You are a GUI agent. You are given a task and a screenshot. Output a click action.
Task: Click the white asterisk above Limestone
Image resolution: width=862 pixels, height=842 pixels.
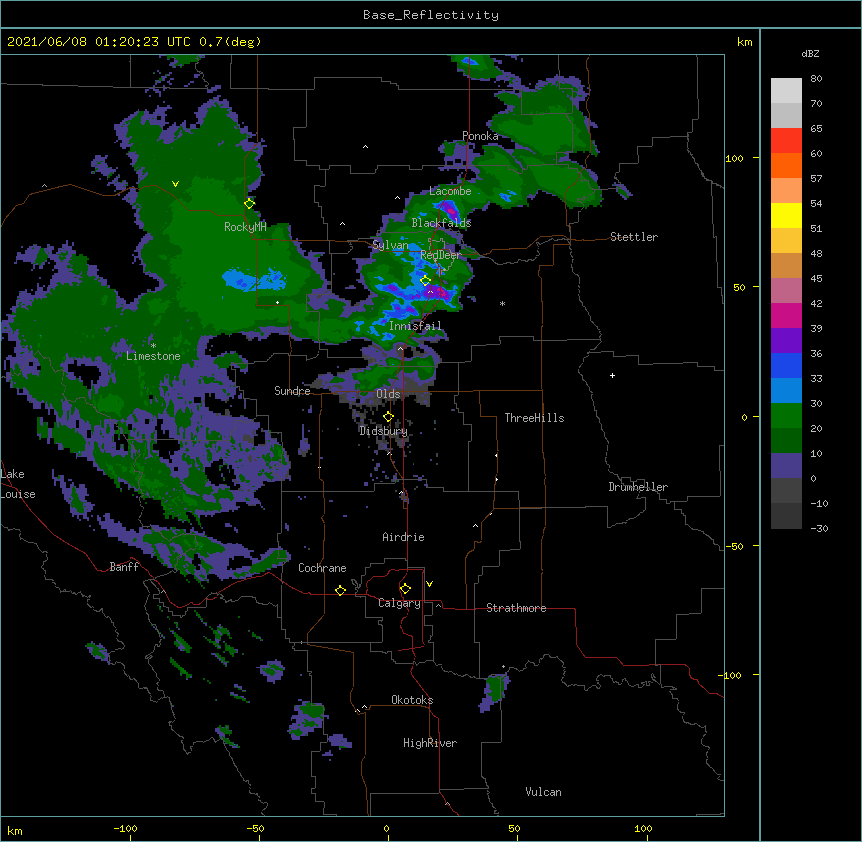[153, 346]
